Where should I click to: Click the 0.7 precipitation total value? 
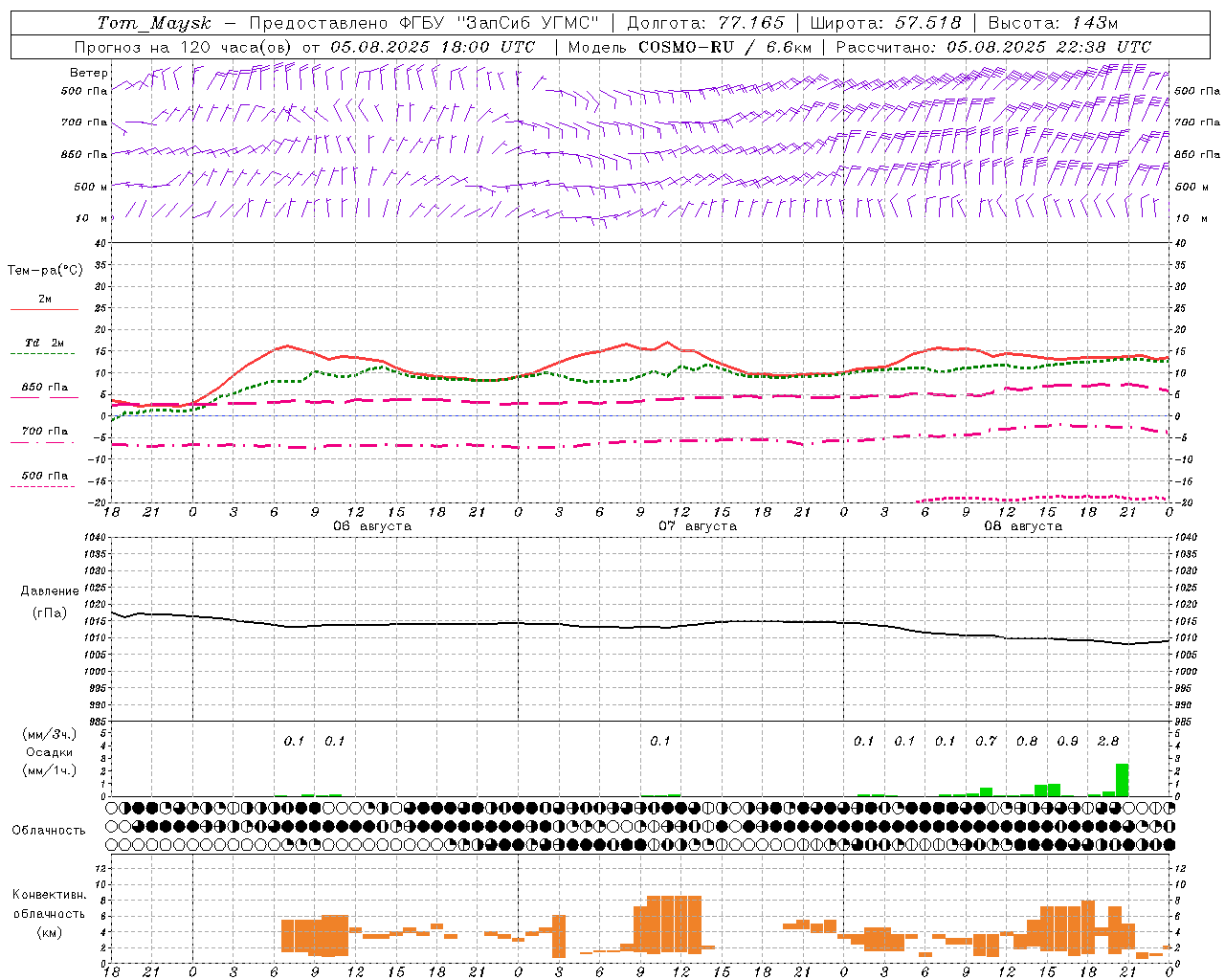tap(986, 741)
